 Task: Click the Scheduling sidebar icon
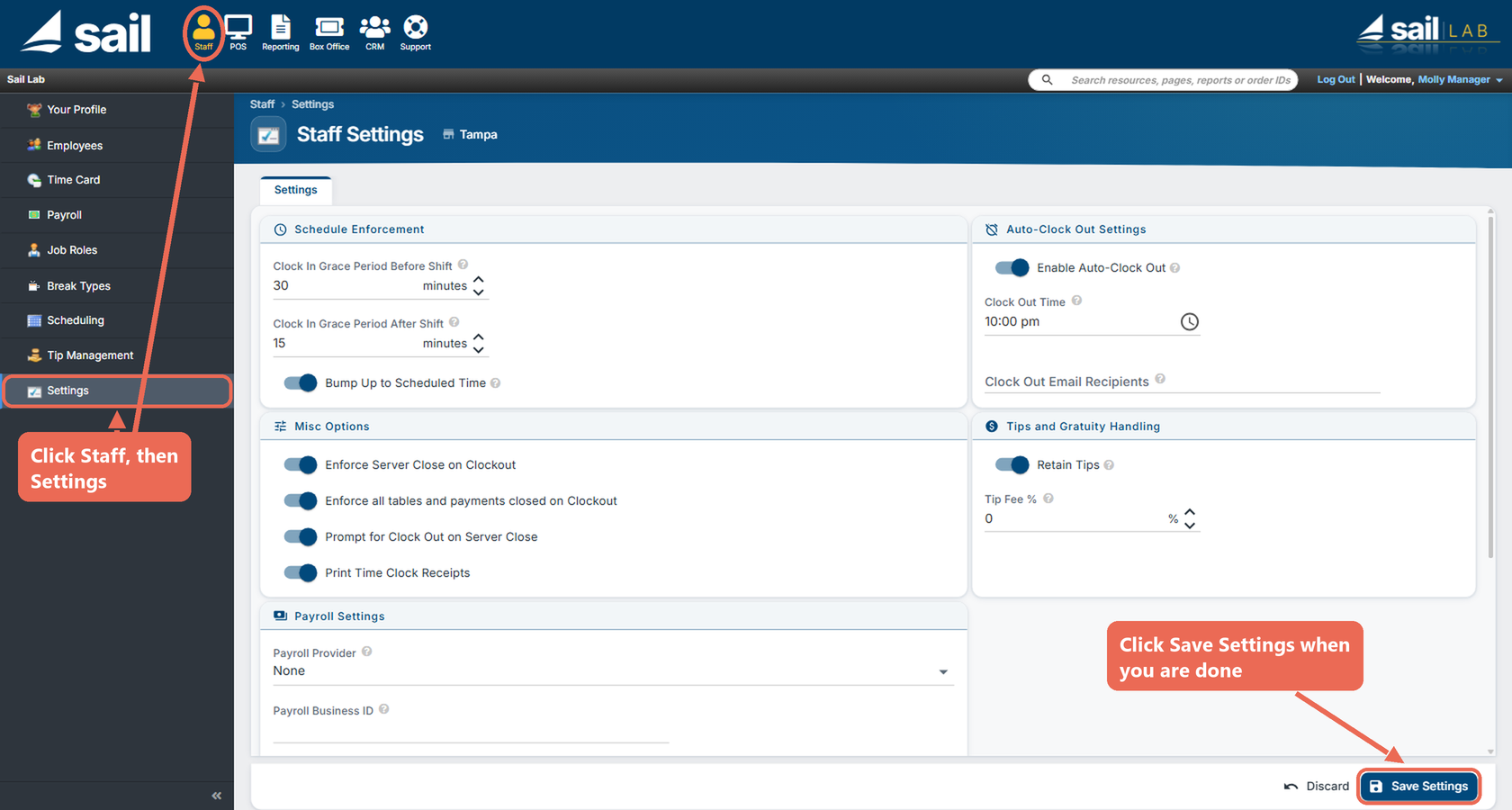(x=34, y=320)
